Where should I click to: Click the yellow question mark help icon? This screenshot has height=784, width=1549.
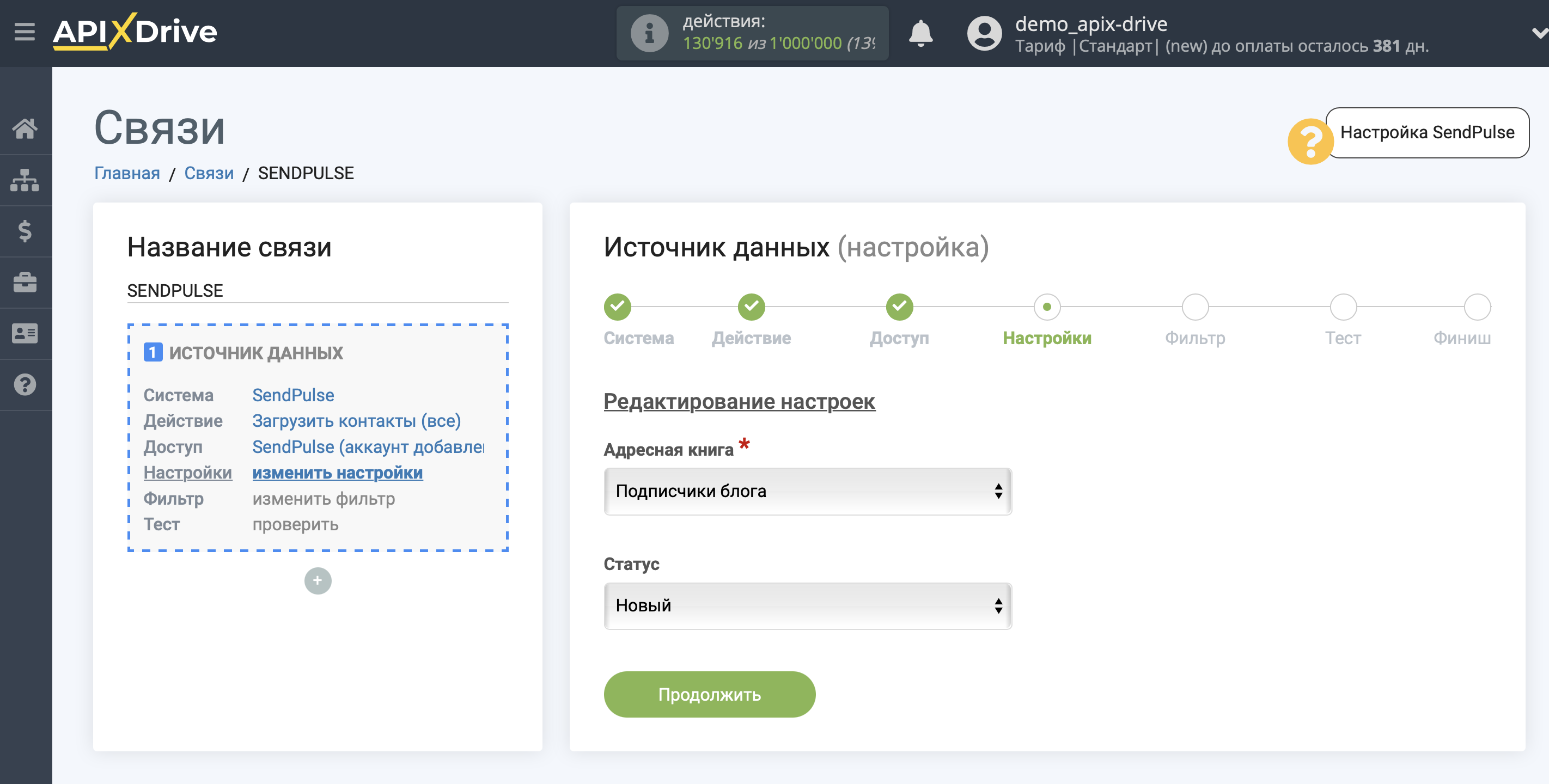(x=1310, y=142)
